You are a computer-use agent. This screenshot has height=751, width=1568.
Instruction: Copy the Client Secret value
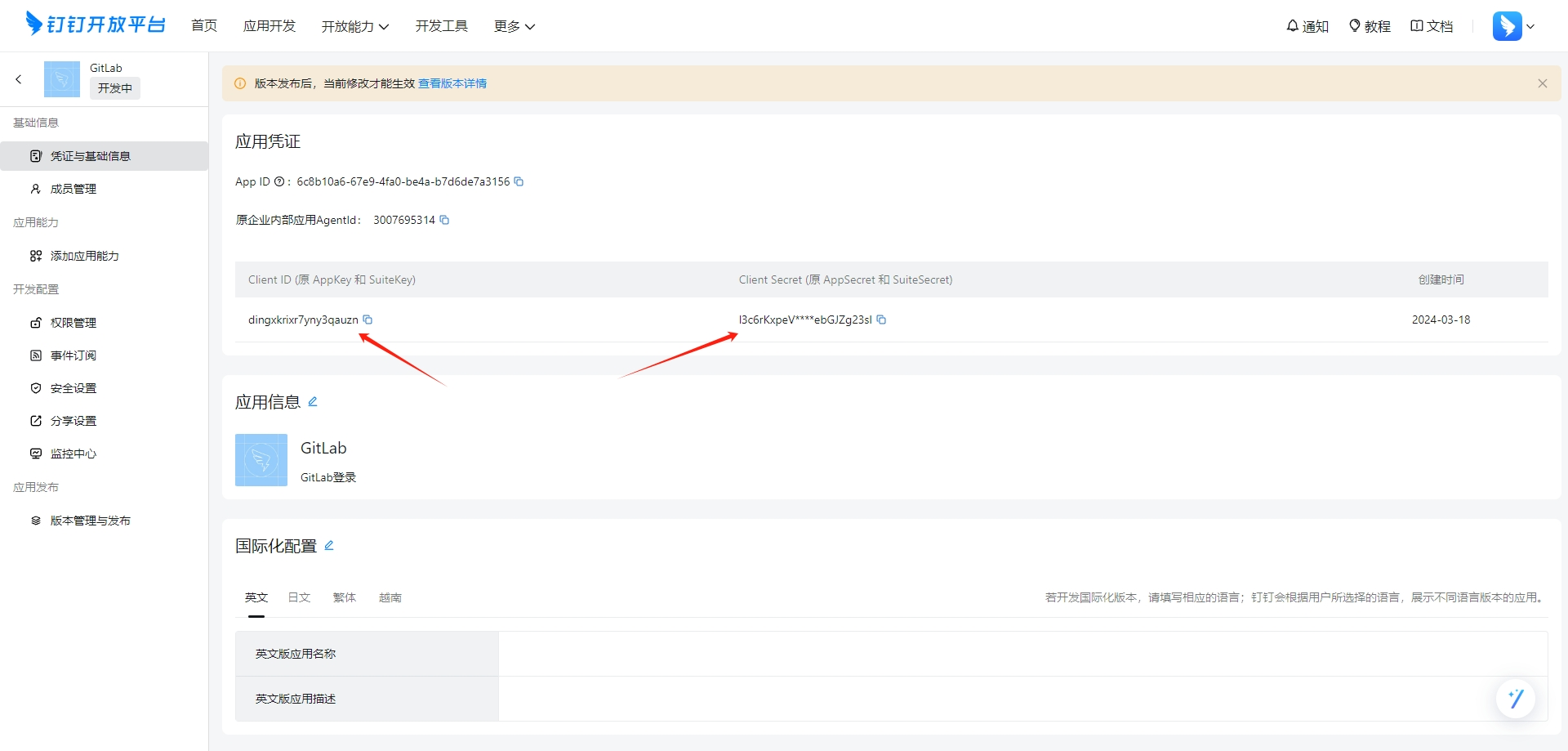pos(881,320)
